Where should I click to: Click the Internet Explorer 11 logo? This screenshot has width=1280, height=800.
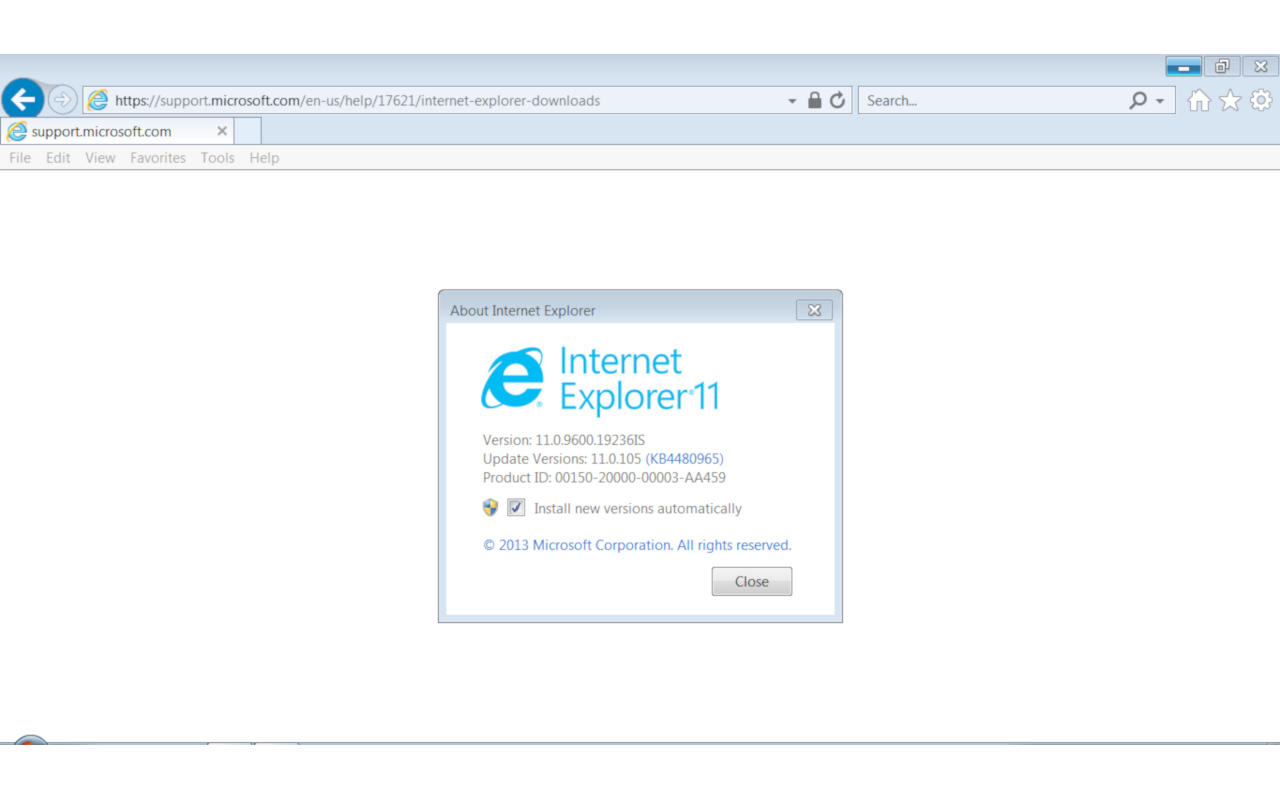click(600, 380)
